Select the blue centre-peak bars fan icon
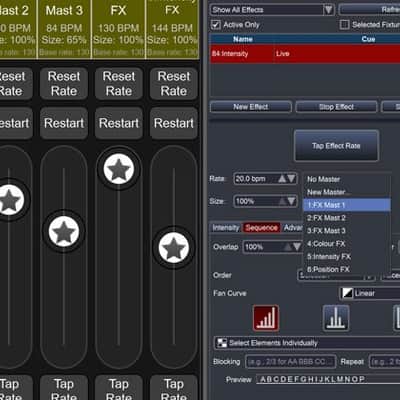 336,318
